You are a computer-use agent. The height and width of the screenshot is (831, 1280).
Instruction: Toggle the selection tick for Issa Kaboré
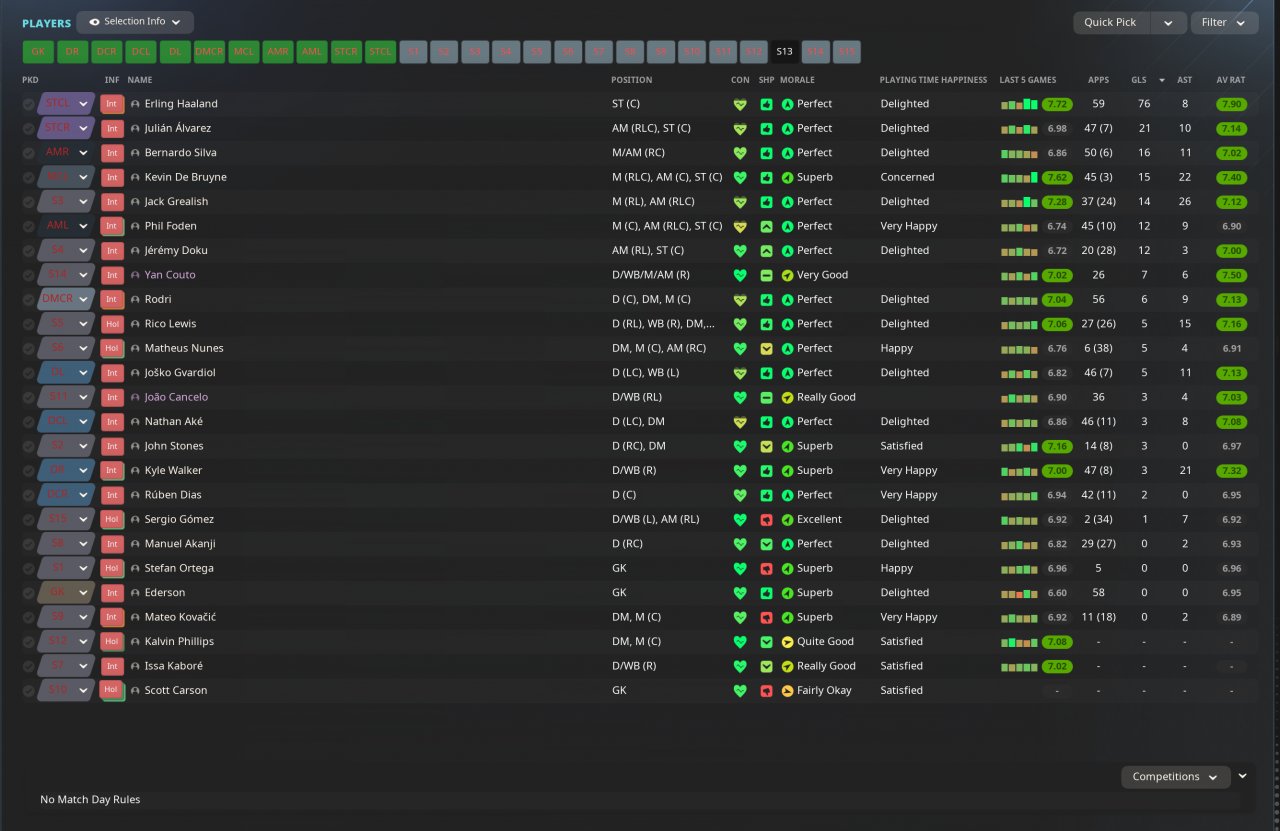point(29,666)
